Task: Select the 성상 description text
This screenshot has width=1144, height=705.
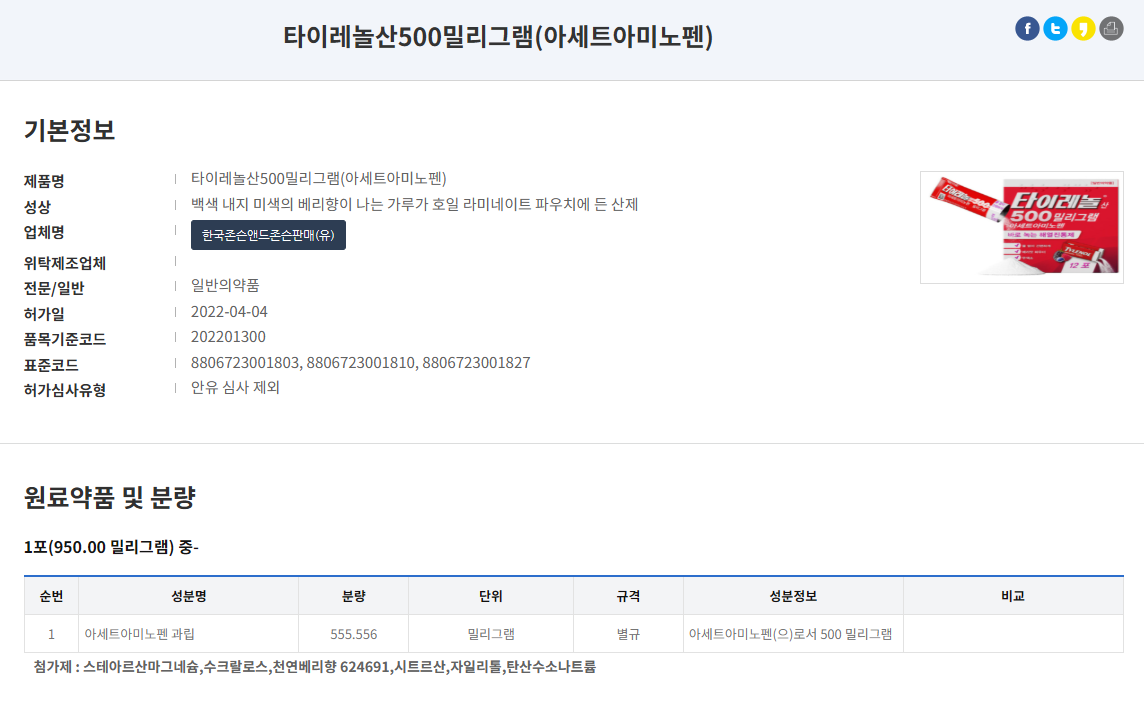Action: (x=414, y=204)
